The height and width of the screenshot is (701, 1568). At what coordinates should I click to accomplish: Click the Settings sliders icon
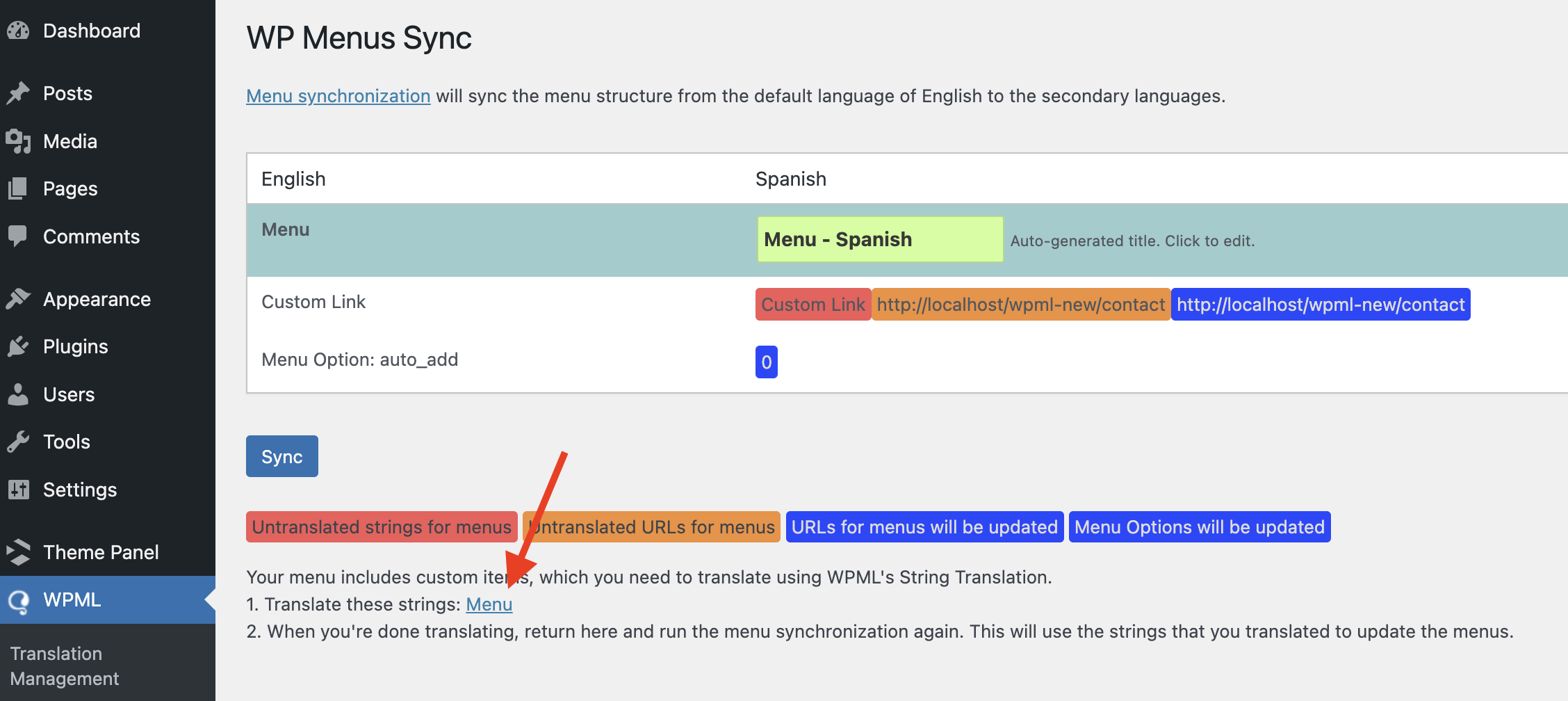(18, 490)
